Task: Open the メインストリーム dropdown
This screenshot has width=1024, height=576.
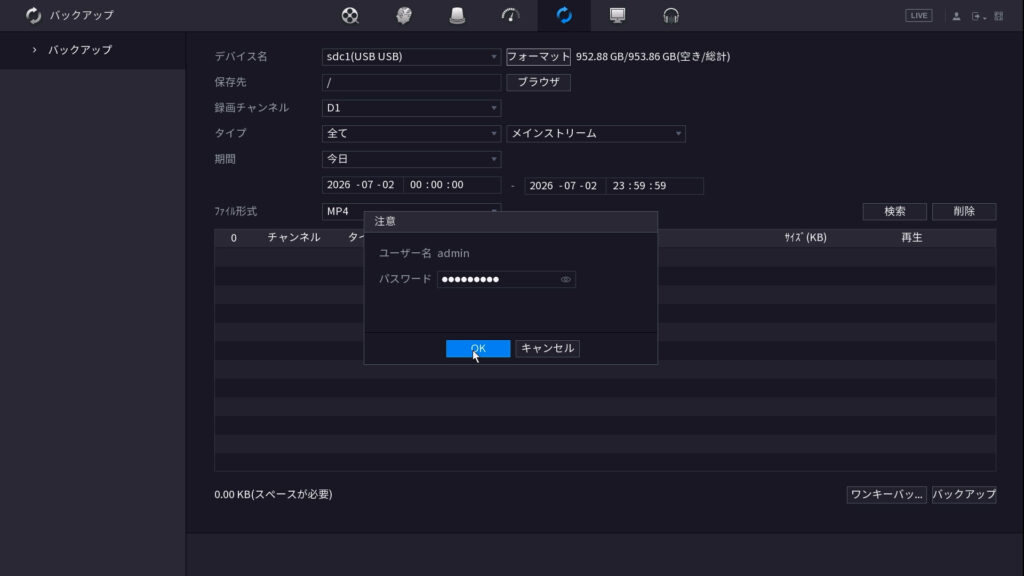Action: (x=596, y=133)
